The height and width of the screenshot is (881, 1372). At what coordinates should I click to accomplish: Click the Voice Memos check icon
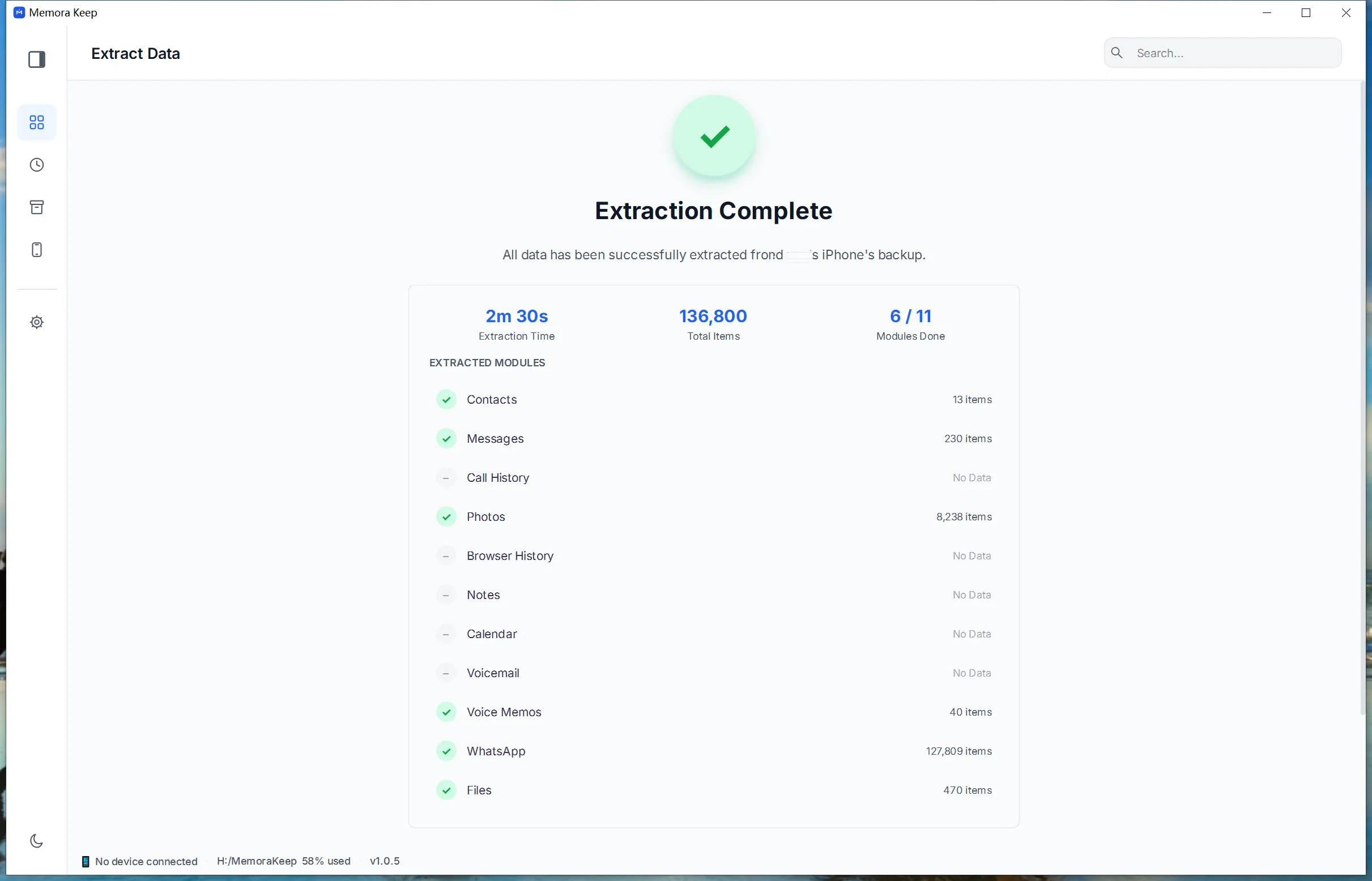point(446,712)
